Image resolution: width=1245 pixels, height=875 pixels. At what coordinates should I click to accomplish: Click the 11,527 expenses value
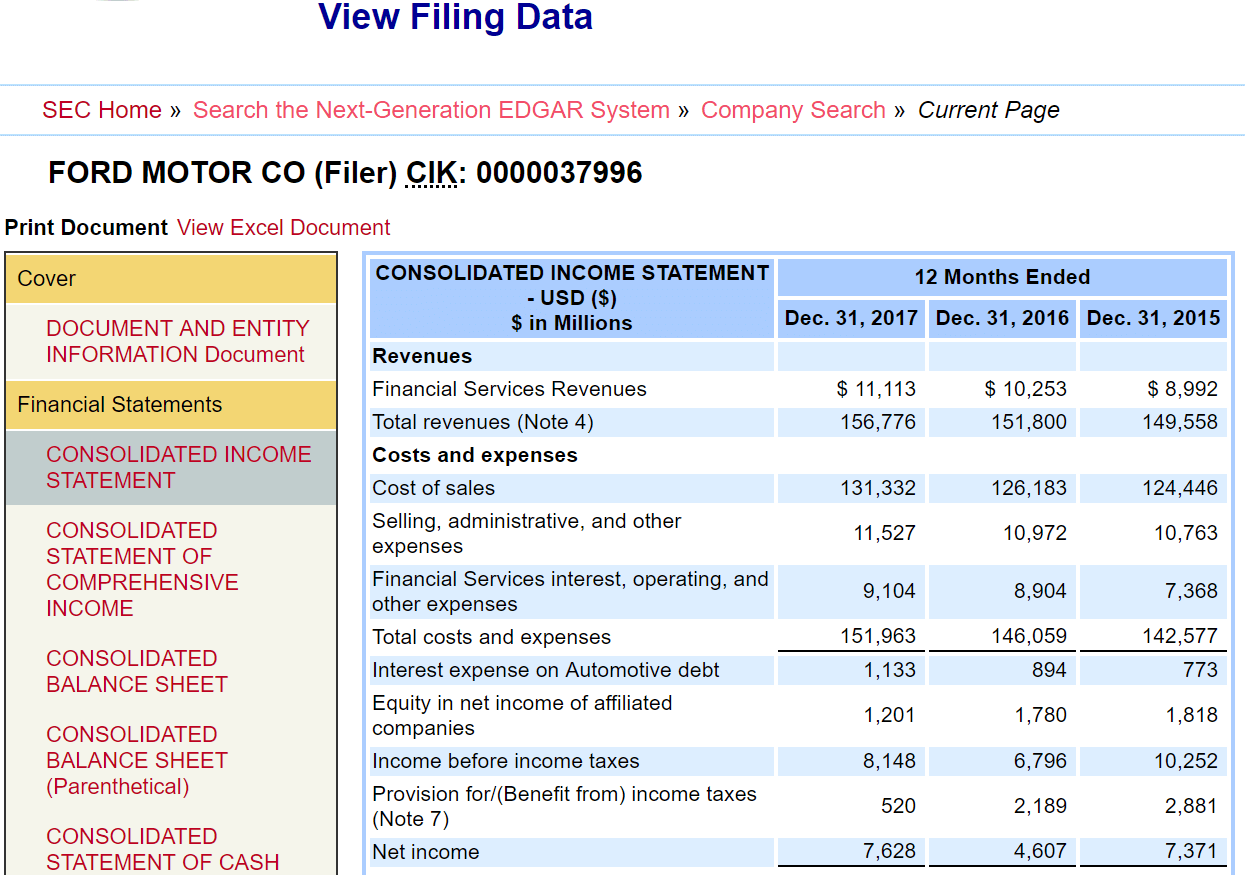click(884, 533)
